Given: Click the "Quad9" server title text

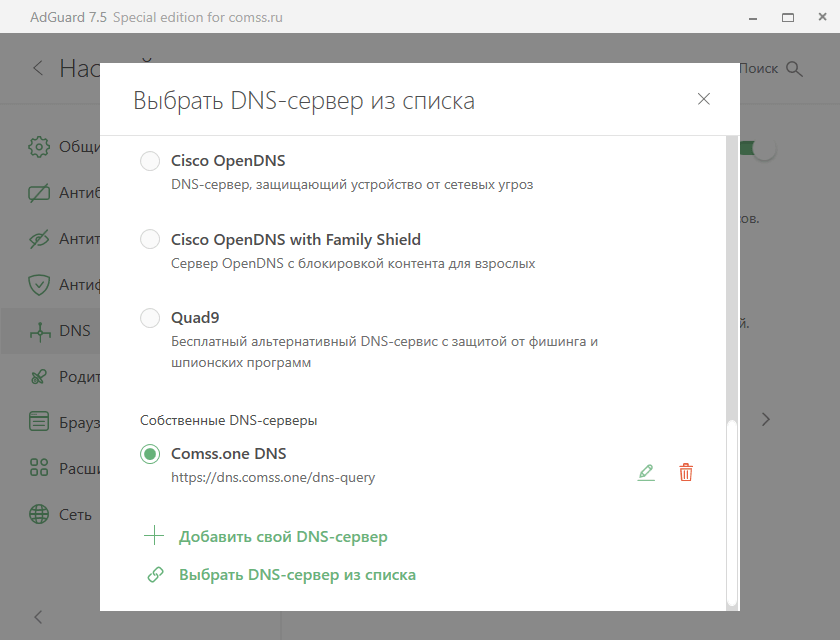Looking at the screenshot, I should 195,318.
